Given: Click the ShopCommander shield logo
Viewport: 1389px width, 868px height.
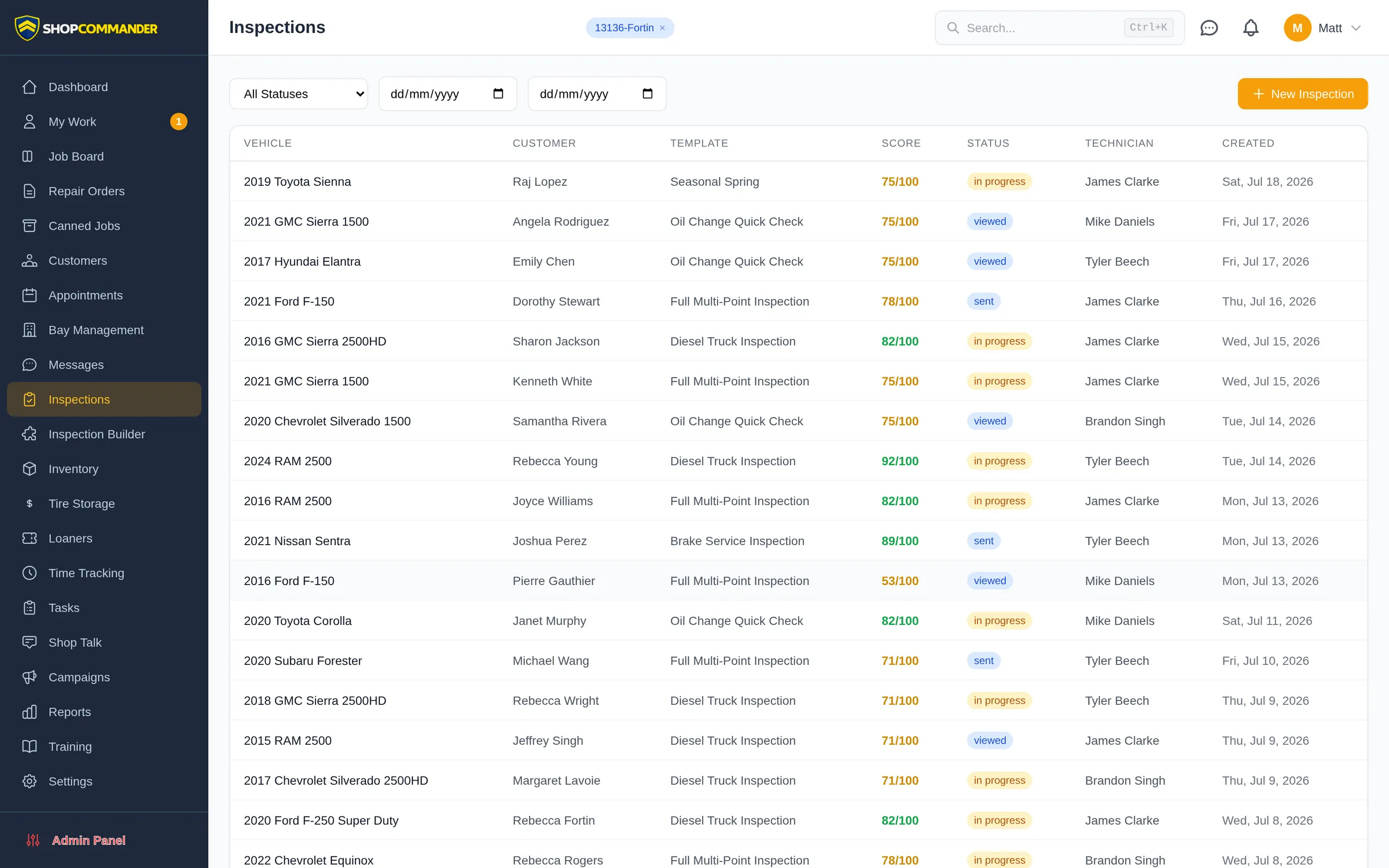Looking at the screenshot, I should point(27,28).
